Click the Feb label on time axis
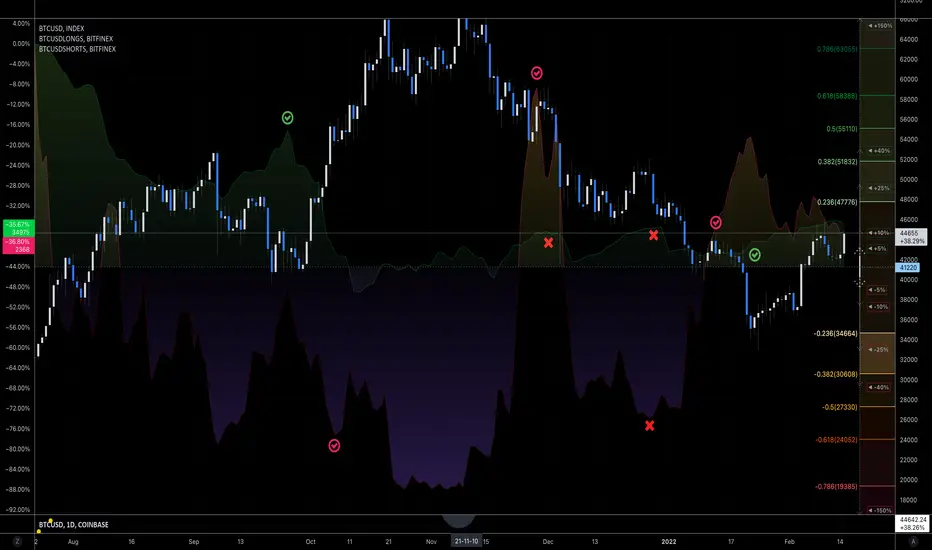Image resolution: width=932 pixels, height=550 pixels. (789, 542)
